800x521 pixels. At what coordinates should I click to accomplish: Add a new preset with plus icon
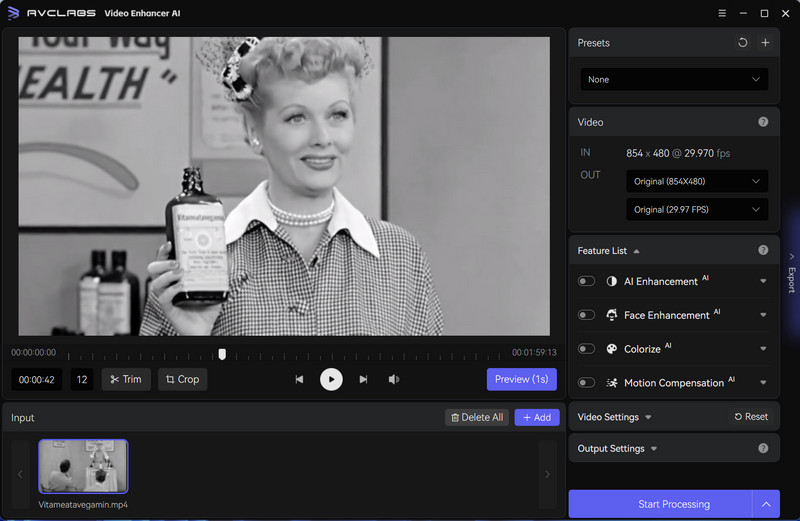pyautogui.click(x=765, y=43)
